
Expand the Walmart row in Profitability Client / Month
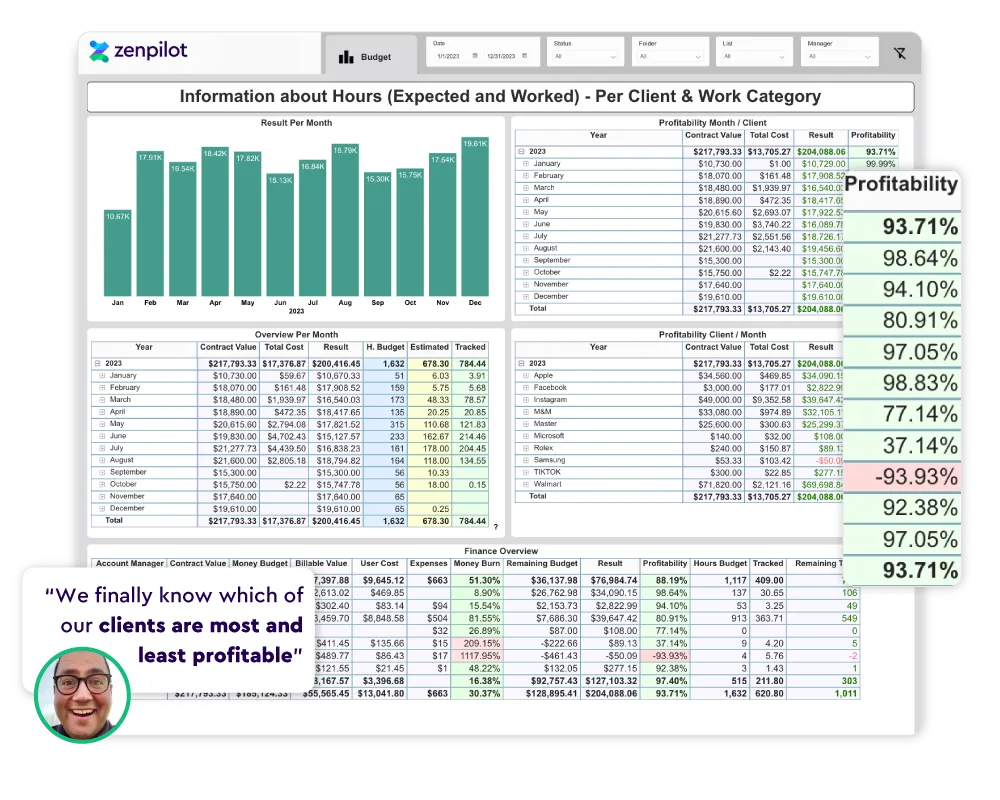click(526, 484)
